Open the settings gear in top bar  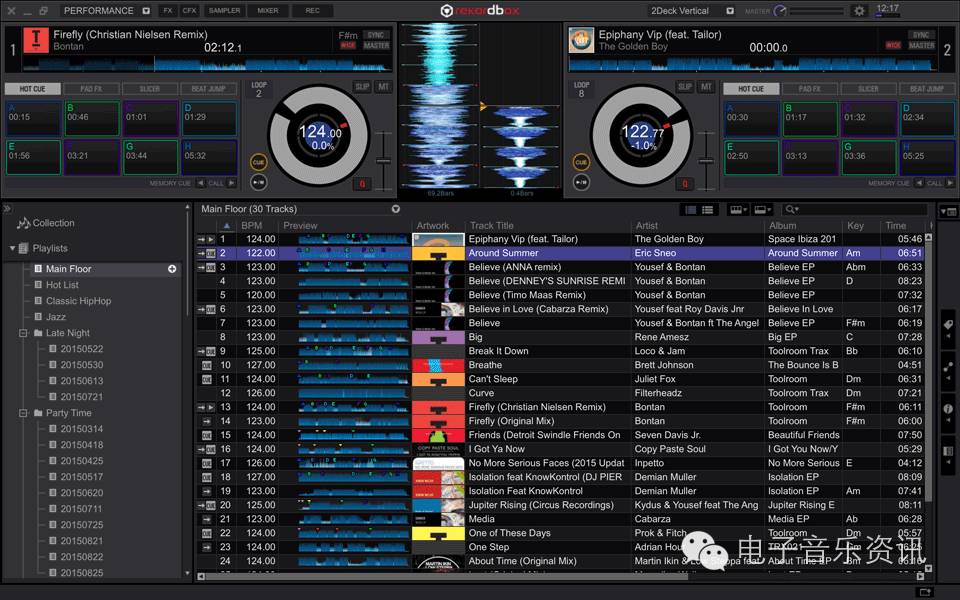pyautogui.click(x=859, y=11)
